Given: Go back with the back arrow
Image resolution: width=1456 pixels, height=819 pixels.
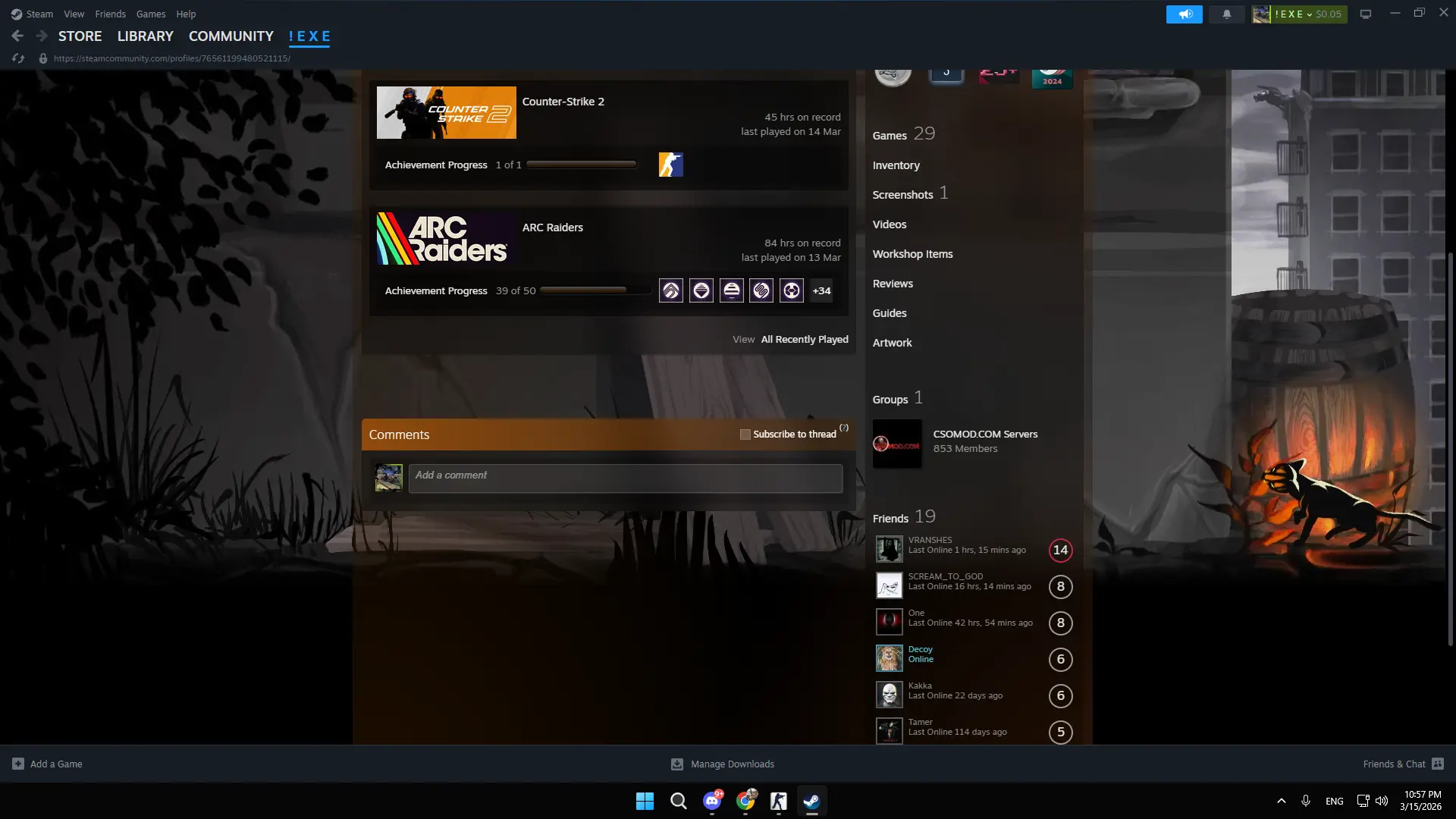Looking at the screenshot, I should 17,36.
